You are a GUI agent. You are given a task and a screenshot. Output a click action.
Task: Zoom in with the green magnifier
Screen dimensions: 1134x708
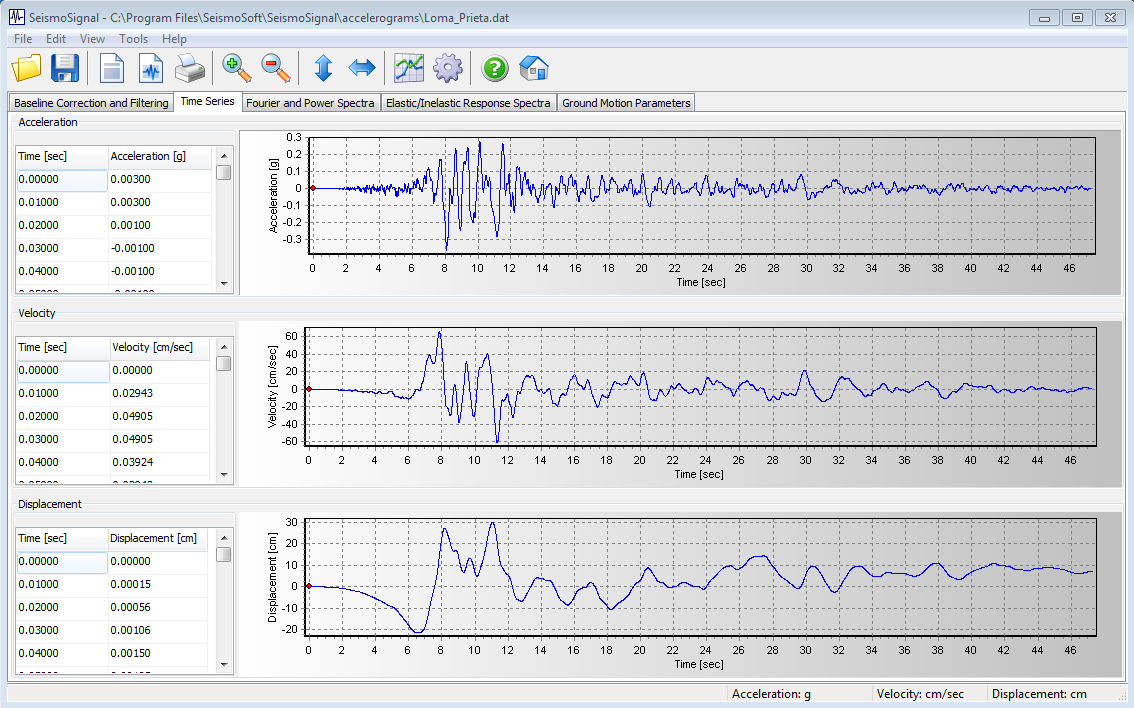point(237,69)
